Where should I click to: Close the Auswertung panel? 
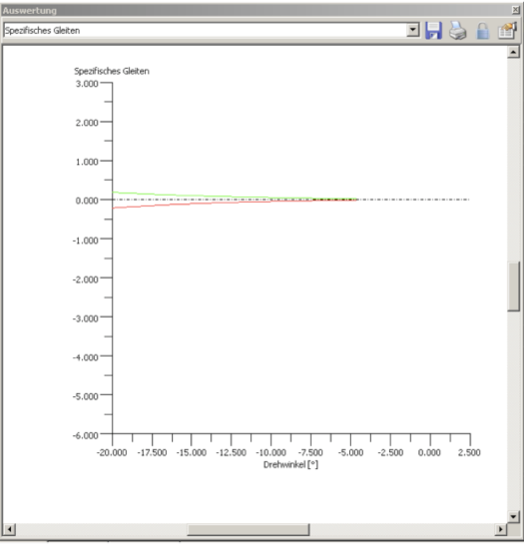(x=516, y=10)
